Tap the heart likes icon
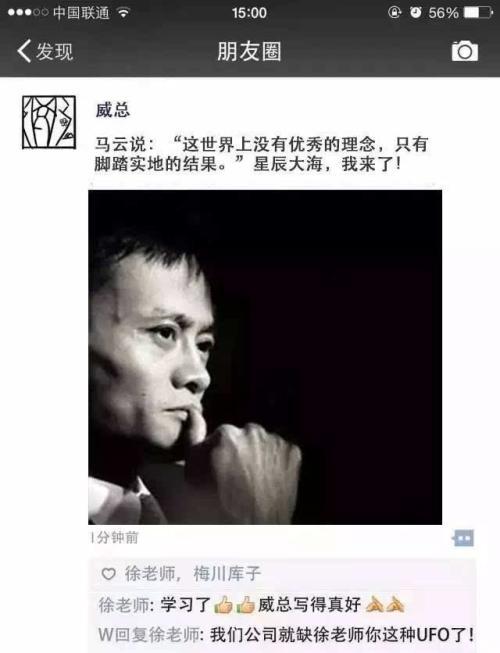This screenshot has height=653, width=500. pos(108,574)
